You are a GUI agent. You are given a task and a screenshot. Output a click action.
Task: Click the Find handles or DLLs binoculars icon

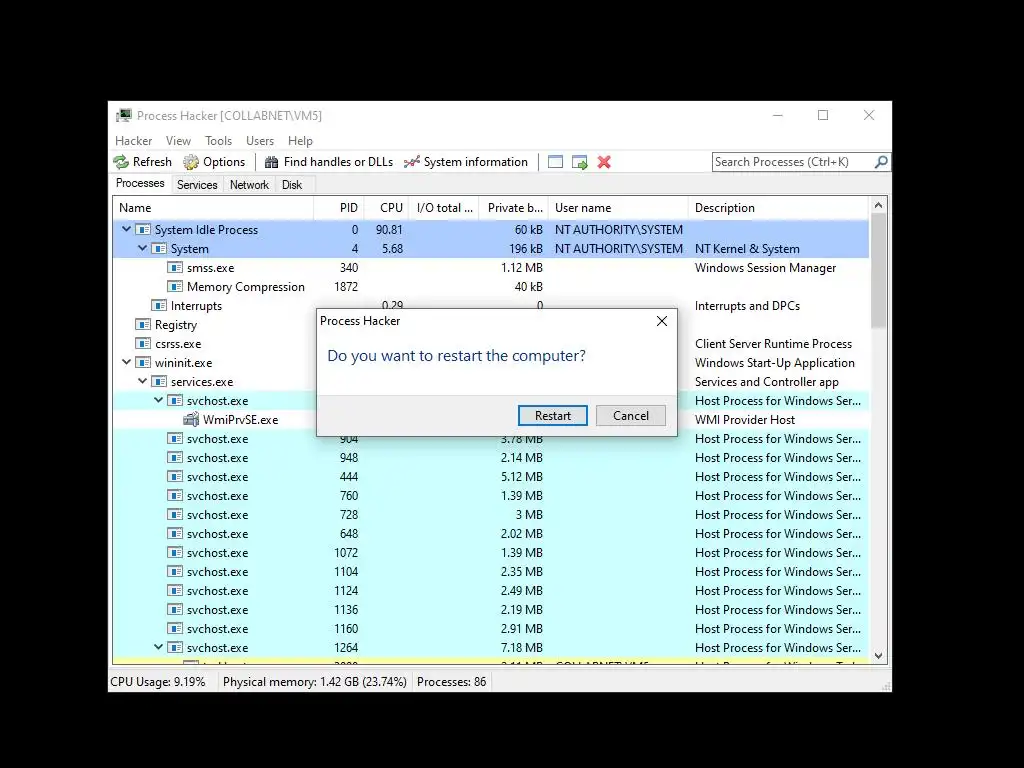click(x=272, y=162)
